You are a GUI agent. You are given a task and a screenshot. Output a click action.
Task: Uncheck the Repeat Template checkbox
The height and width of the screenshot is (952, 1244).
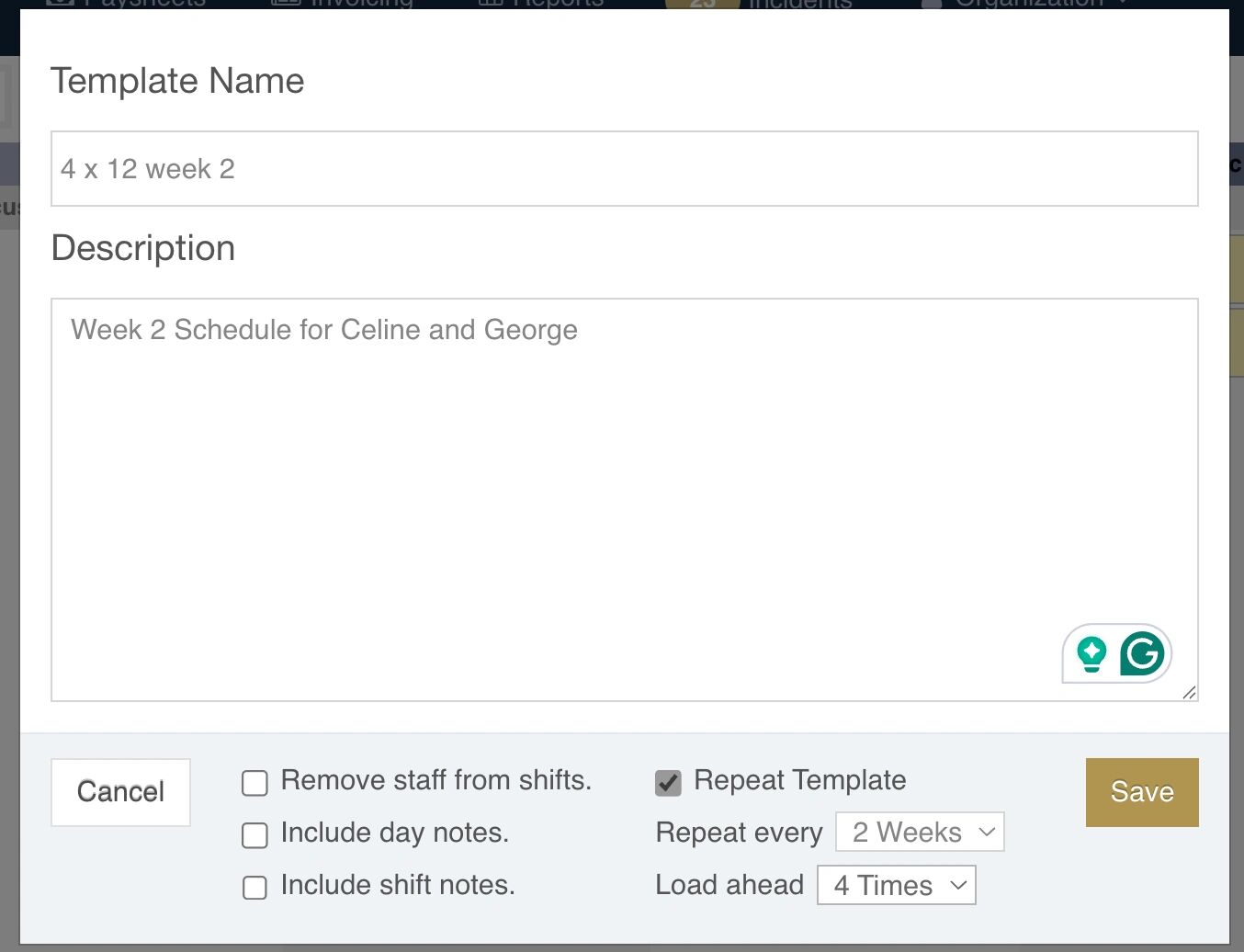[x=668, y=783]
